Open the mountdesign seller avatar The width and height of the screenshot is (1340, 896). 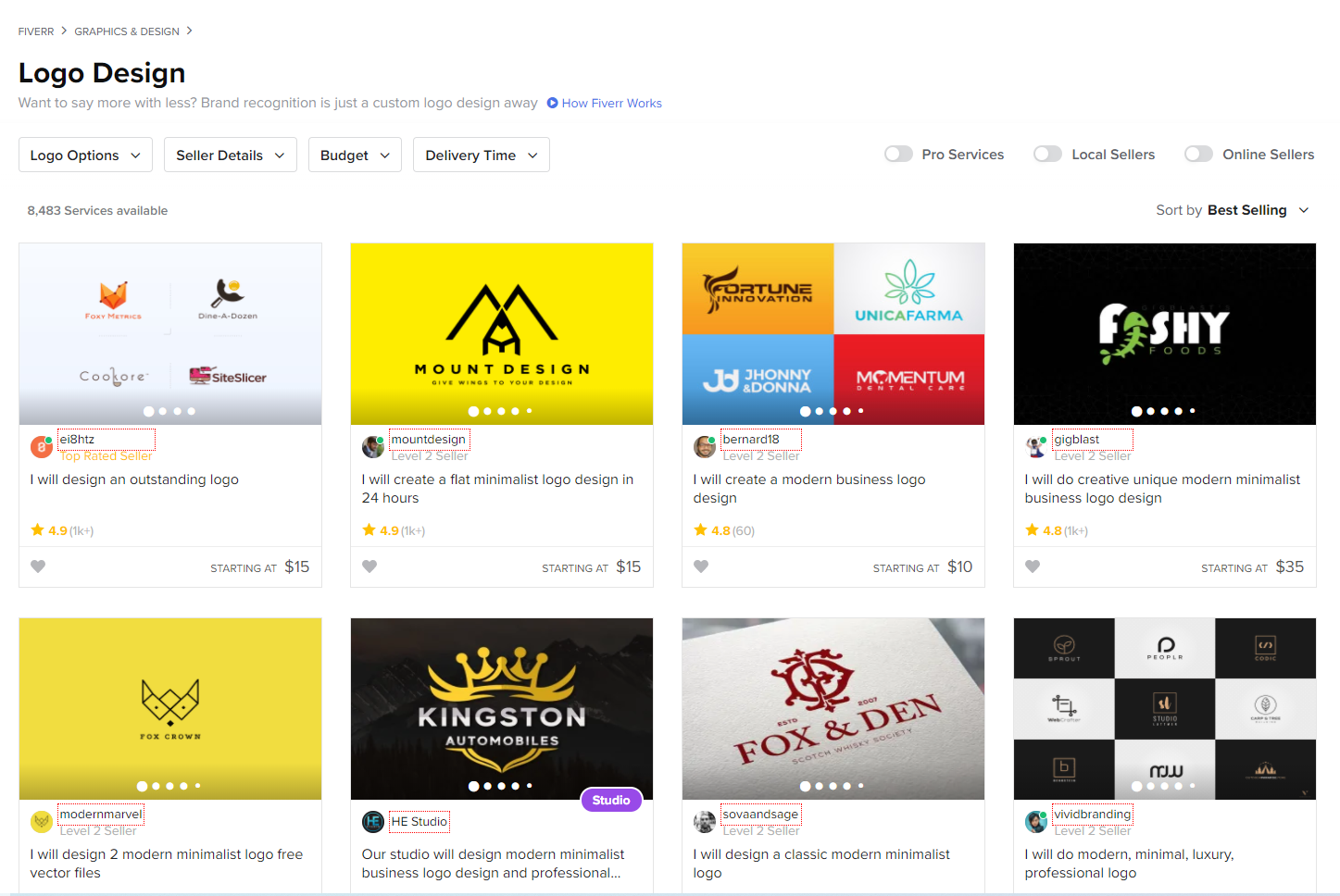point(373,447)
